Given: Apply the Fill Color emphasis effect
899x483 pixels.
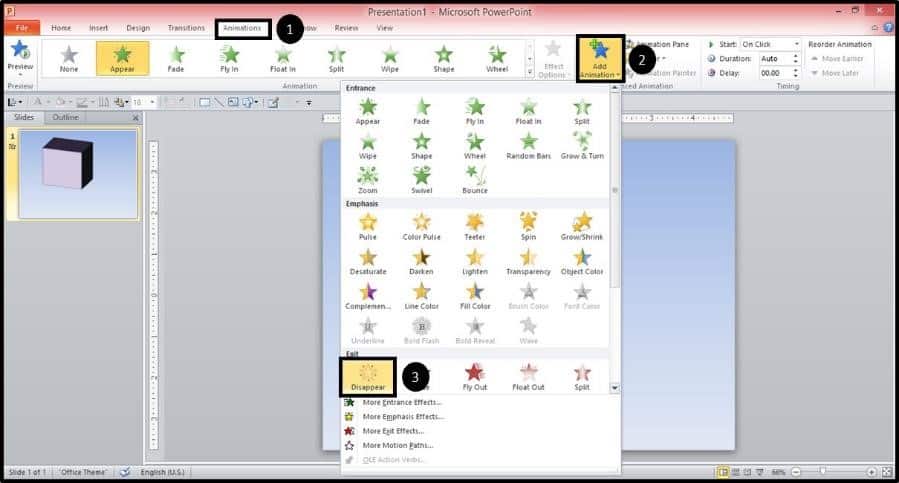Looking at the screenshot, I should (x=475, y=296).
